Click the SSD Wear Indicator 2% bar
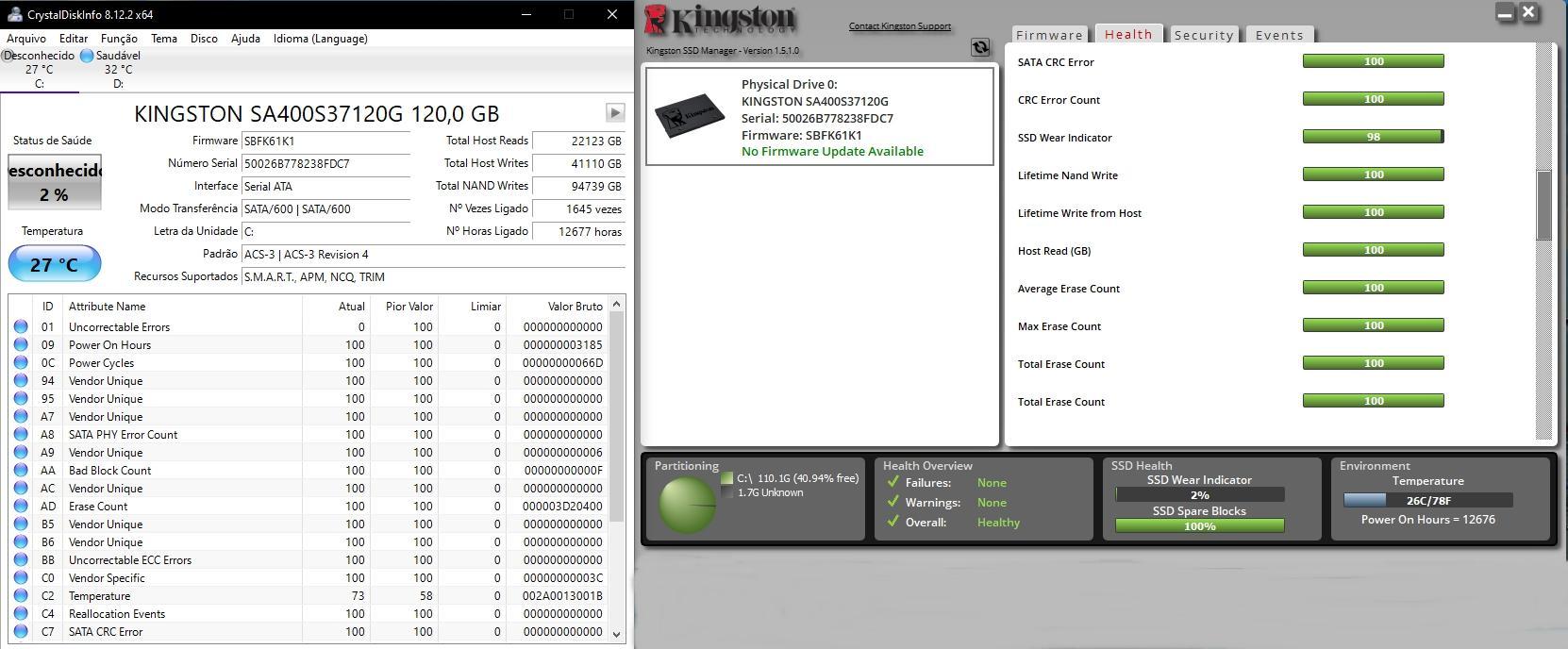The height and width of the screenshot is (649, 1568). pyautogui.click(x=1199, y=495)
